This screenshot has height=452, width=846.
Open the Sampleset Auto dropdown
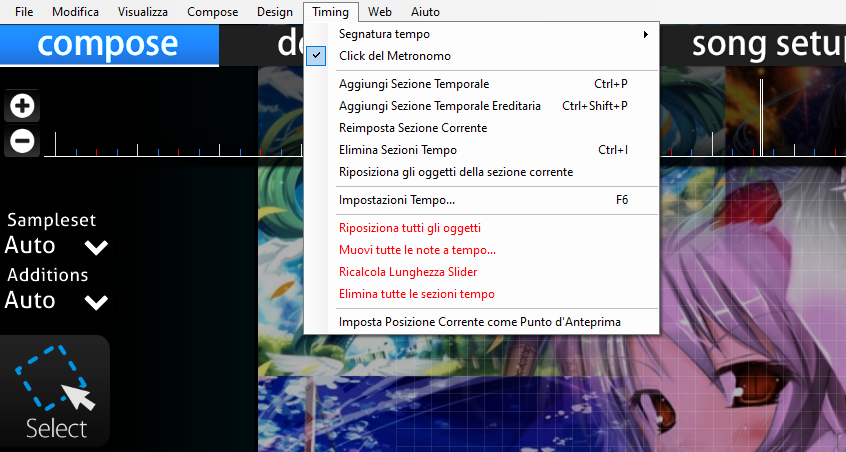(x=57, y=246)
